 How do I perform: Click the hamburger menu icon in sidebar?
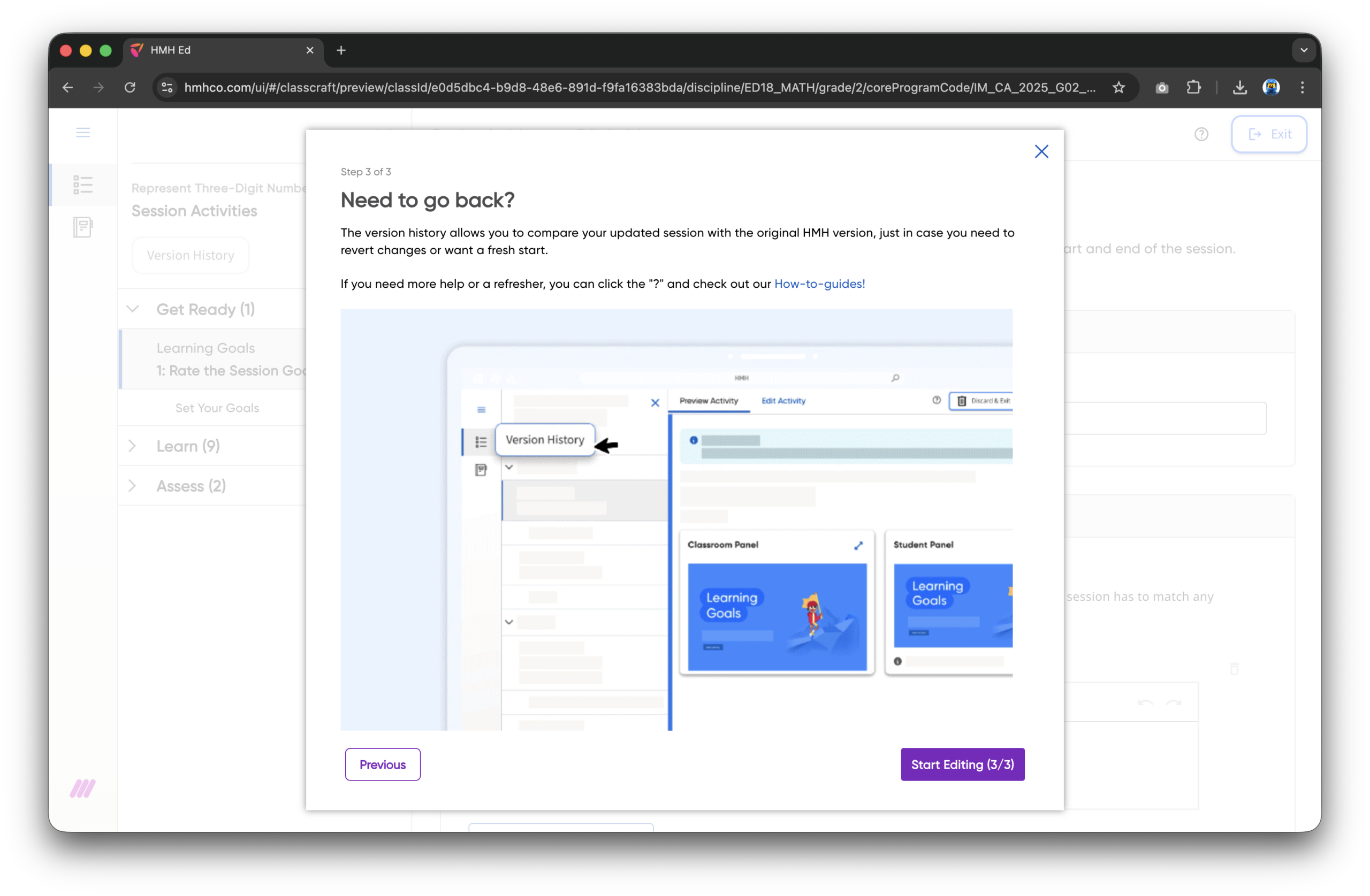83,133
